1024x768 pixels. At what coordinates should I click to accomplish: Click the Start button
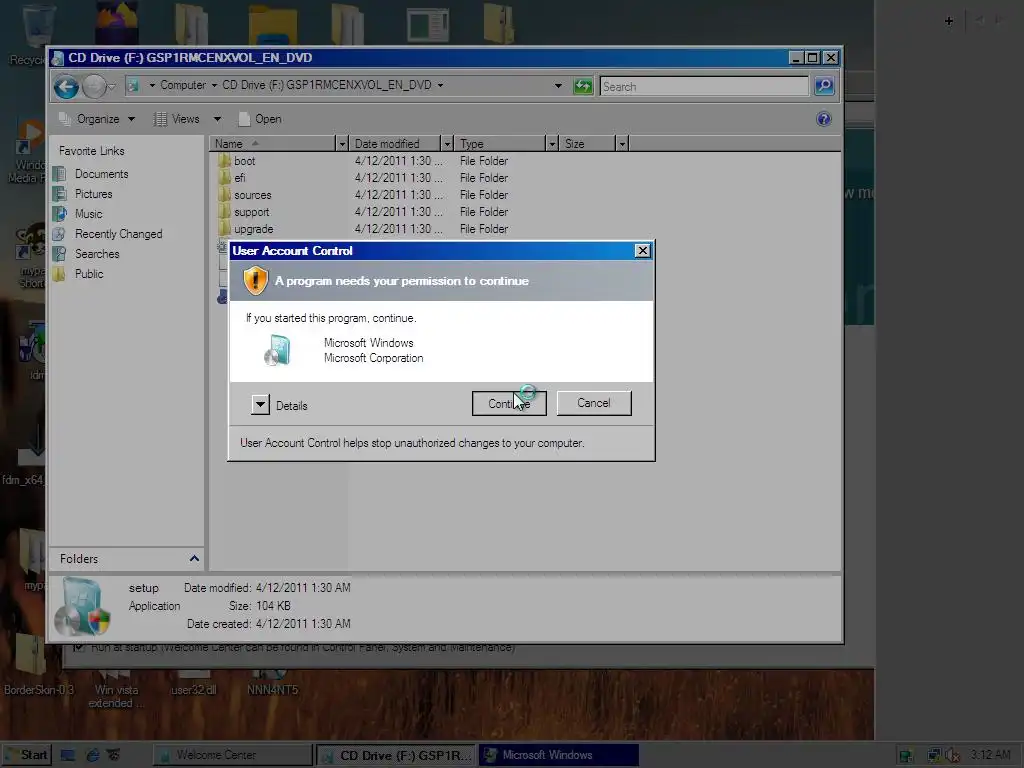[x=26, y=755]
